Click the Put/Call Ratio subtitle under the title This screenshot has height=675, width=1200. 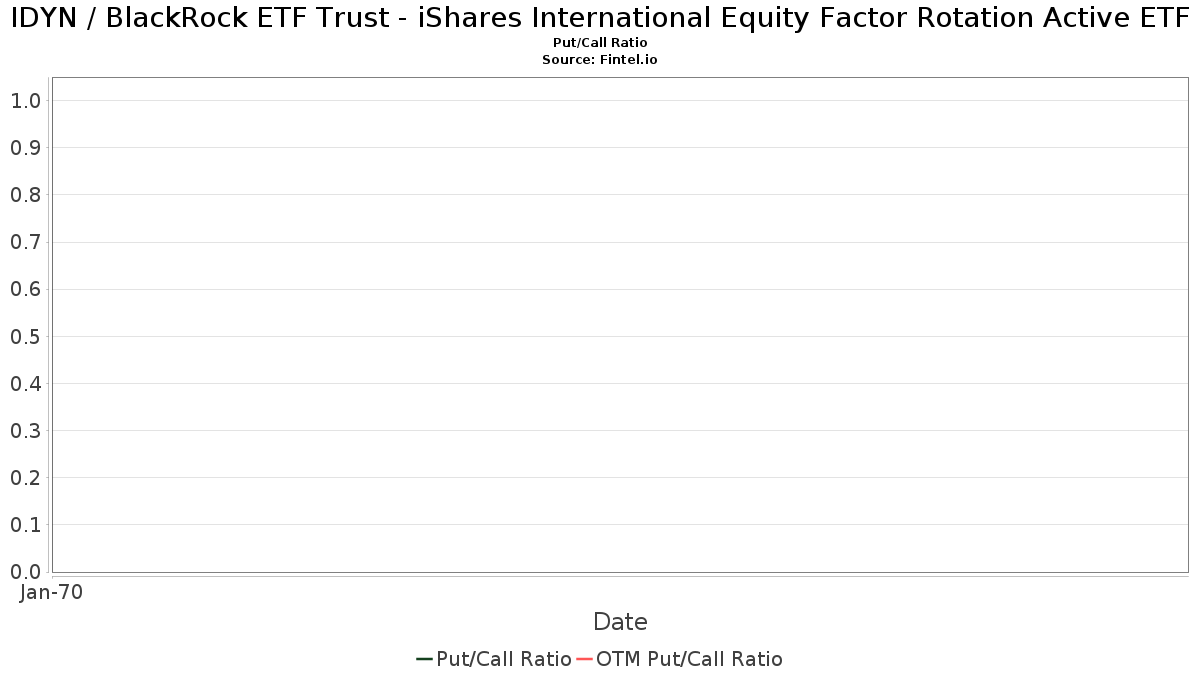pos(600,43)
